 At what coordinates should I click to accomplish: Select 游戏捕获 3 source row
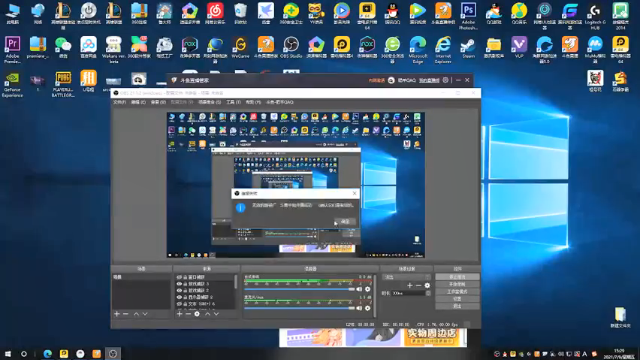click(205, 284)
